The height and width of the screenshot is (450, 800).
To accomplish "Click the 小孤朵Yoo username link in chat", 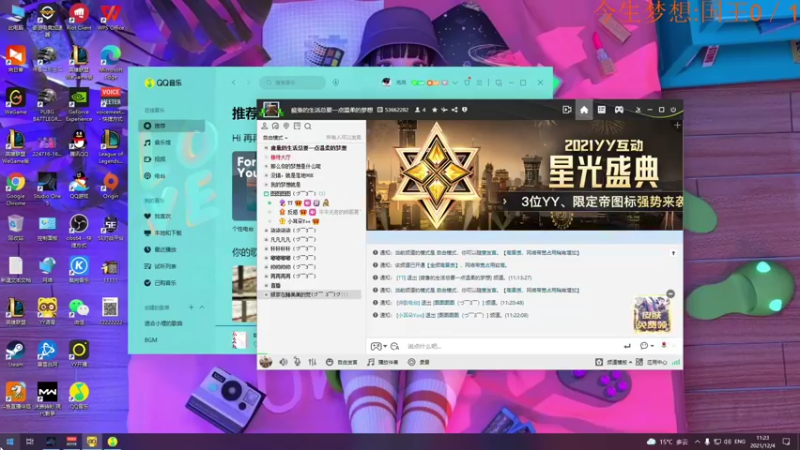I will click(x=410, y=315).
